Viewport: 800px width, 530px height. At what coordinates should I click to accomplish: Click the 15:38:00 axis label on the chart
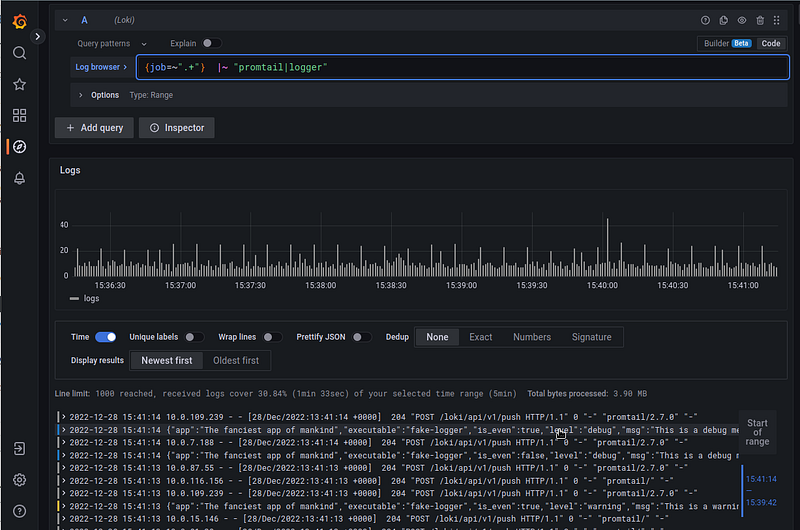[320, 286]
